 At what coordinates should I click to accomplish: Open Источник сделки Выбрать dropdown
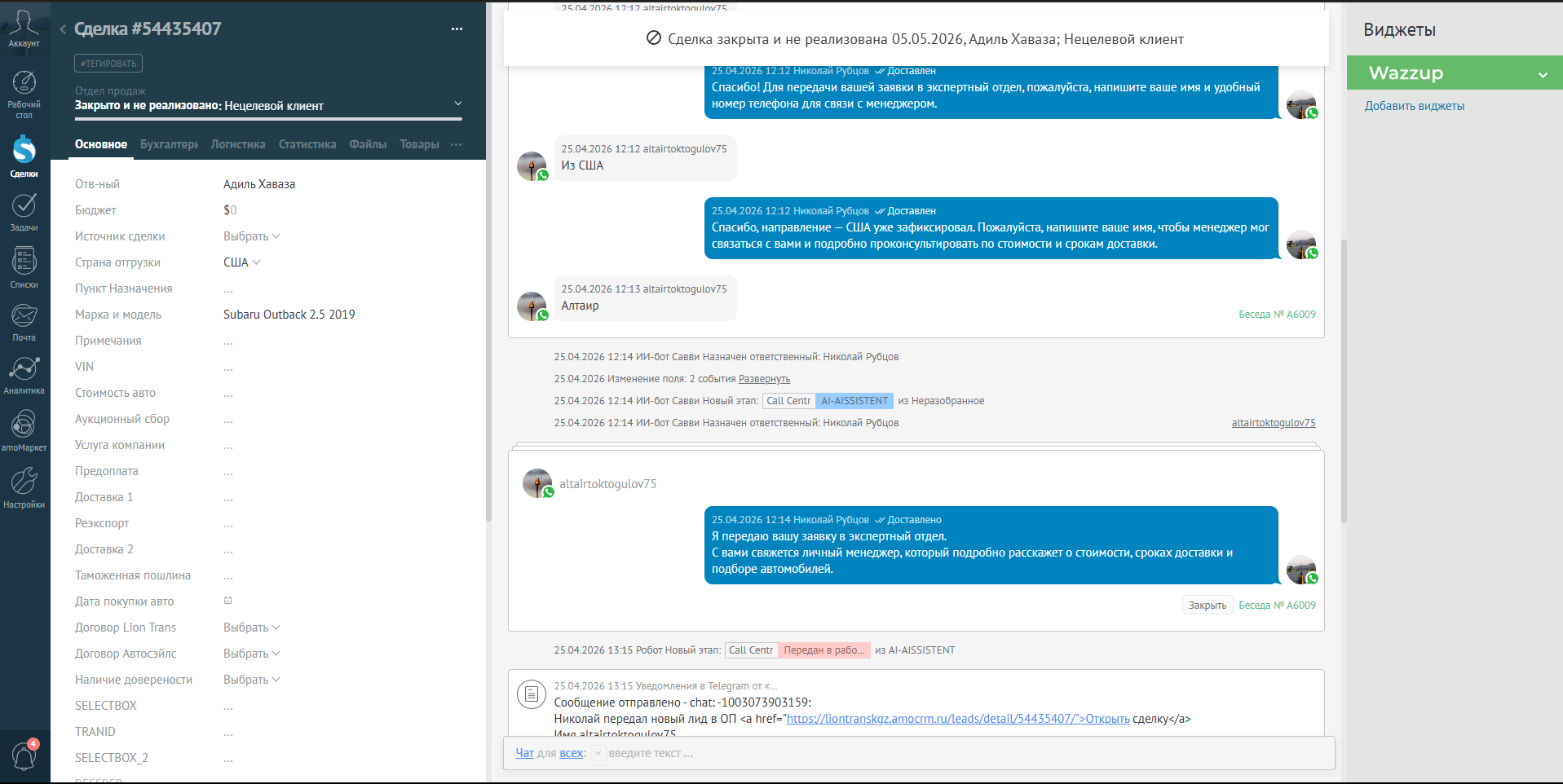pyautogui.click(x=252, y=236)
